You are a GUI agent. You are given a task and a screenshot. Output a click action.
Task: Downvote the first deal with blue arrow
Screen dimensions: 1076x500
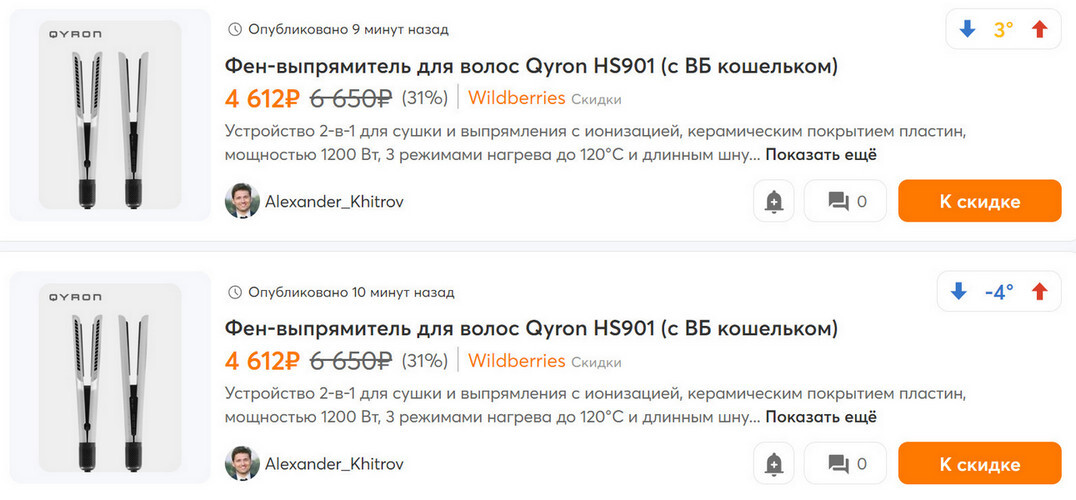[x=967, y=29]
